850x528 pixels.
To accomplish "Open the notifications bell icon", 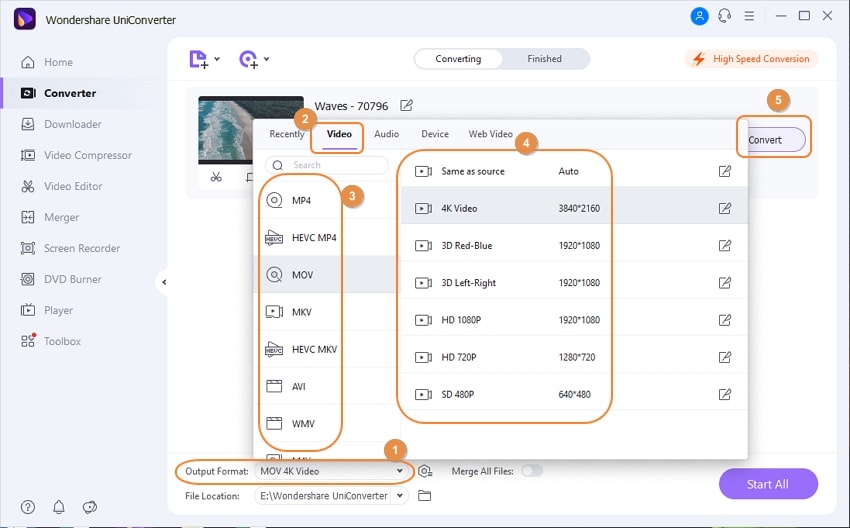I will [59, 507].
